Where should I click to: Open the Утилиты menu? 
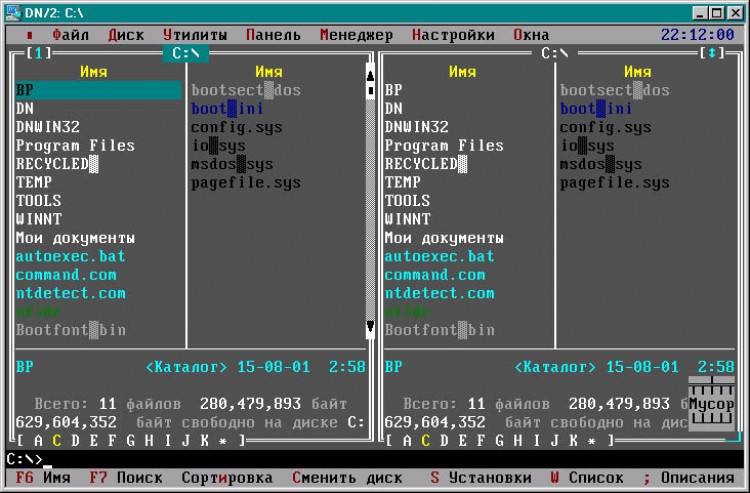(195, 35)
